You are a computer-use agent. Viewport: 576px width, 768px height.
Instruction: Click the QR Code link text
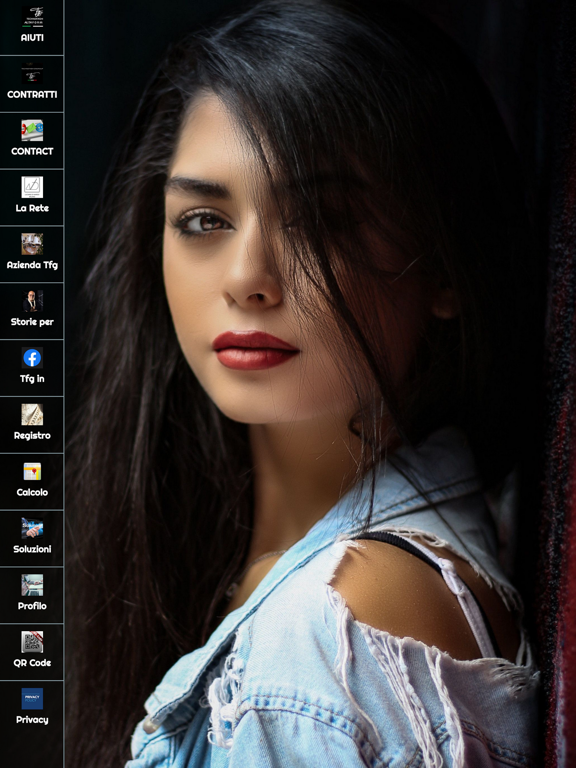pyautogui.click(x=32, y=663)
